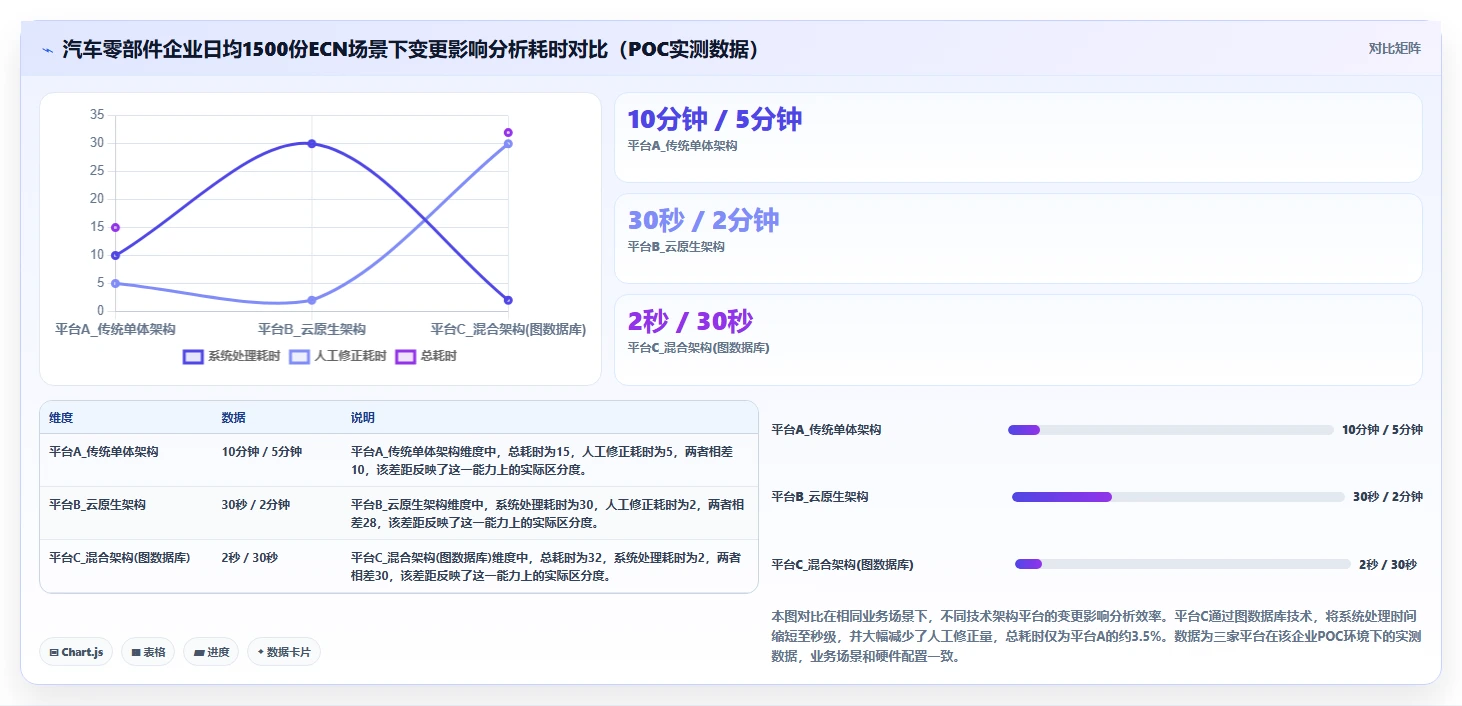This screenshot has width=1462, height=706.
Task: Click the 系统处理耗时 point at 平台A
Action: coord(115,256)
